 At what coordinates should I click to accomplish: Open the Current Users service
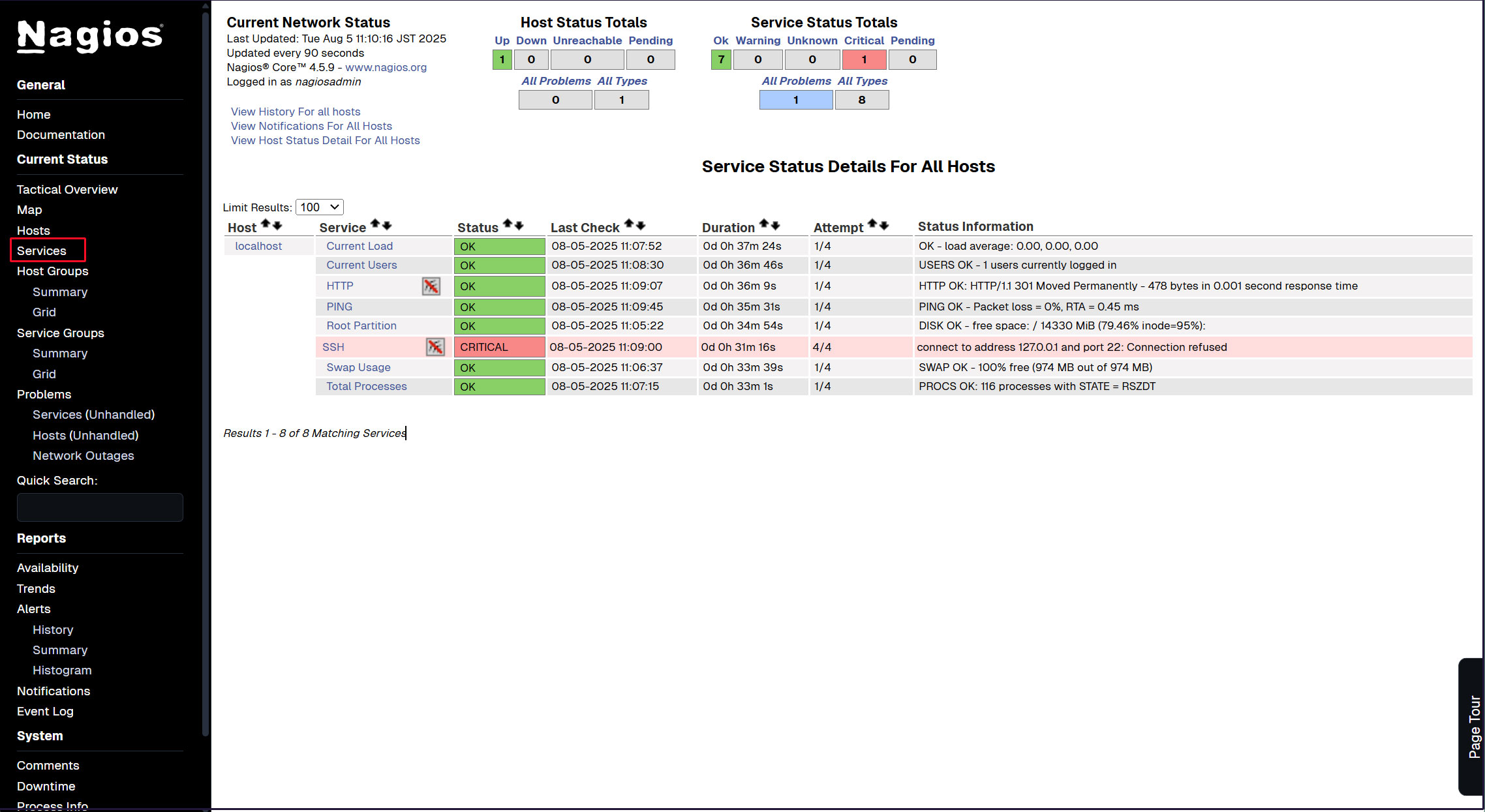tap(361, 265)
